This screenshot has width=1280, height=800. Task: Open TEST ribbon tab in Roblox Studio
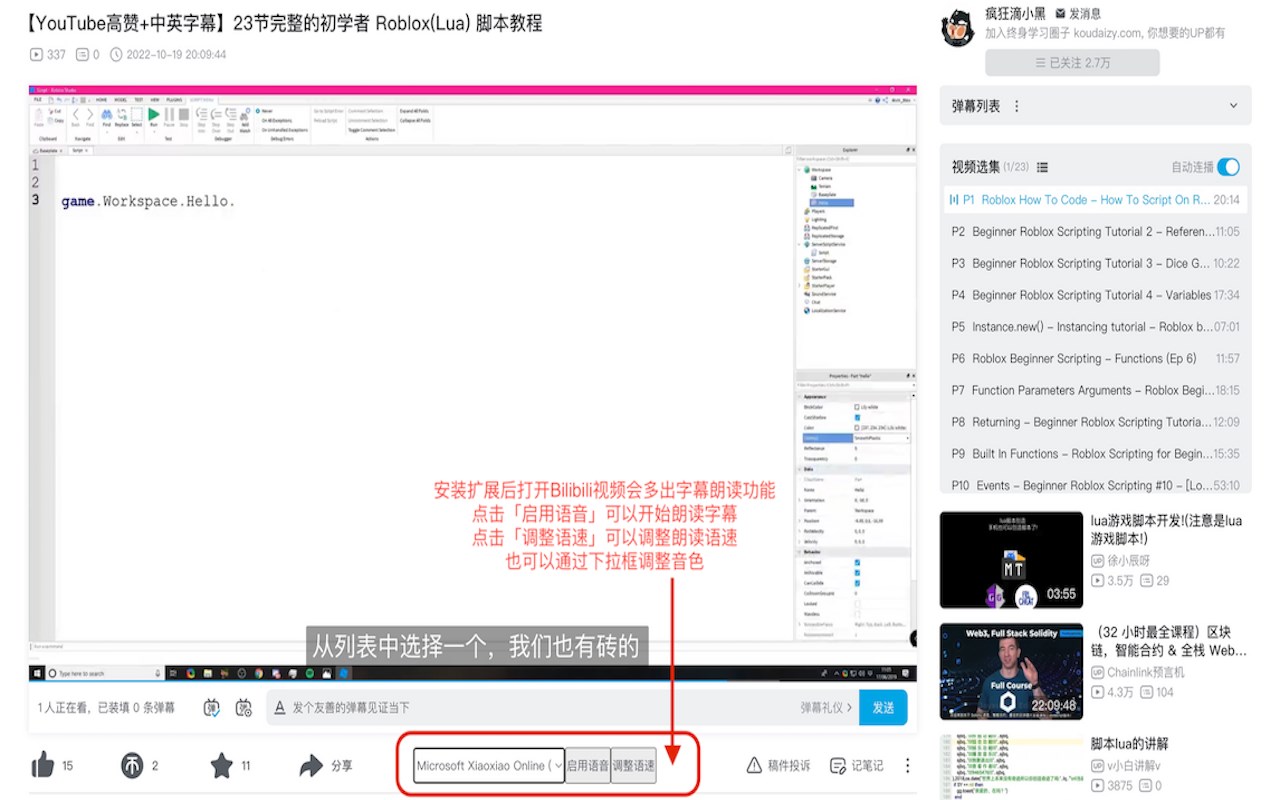(x=139, y=100)
